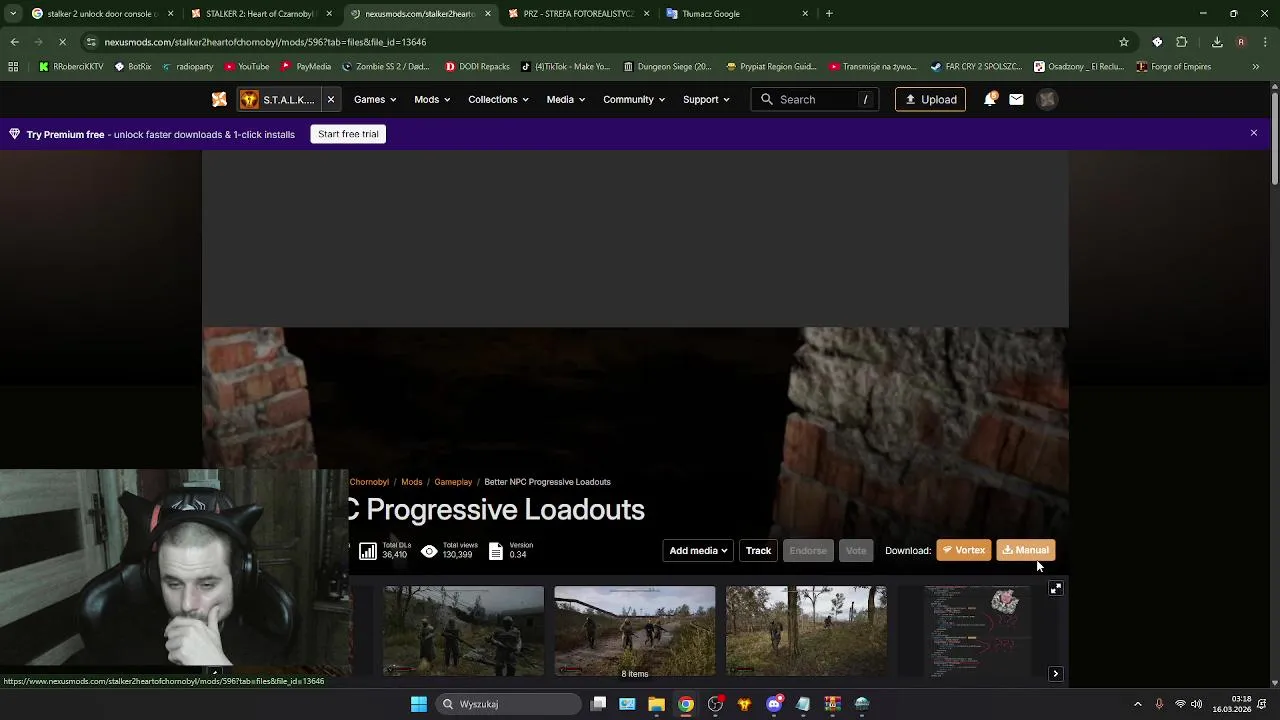Open the screenshot of squad on road
This screenshot has width=1280, height=720.
pyautogui.click(x=635, y=631)
